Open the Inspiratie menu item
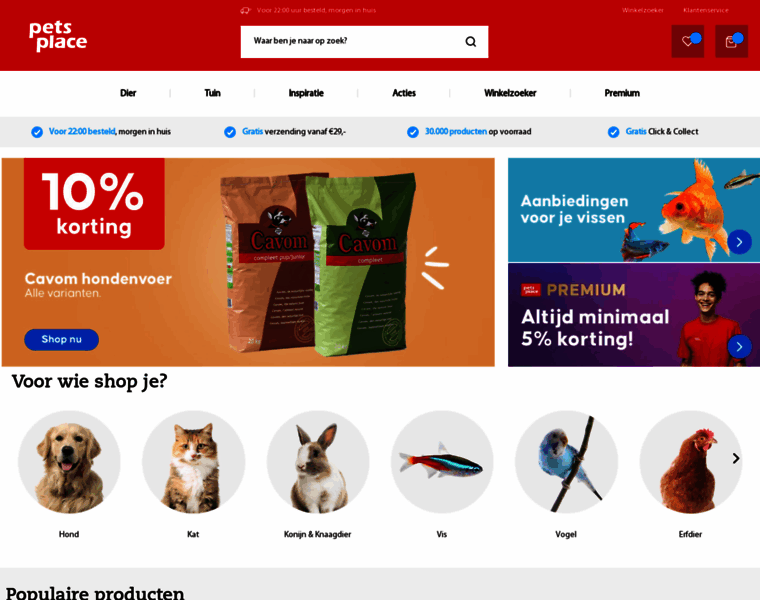 click(306, 93)
